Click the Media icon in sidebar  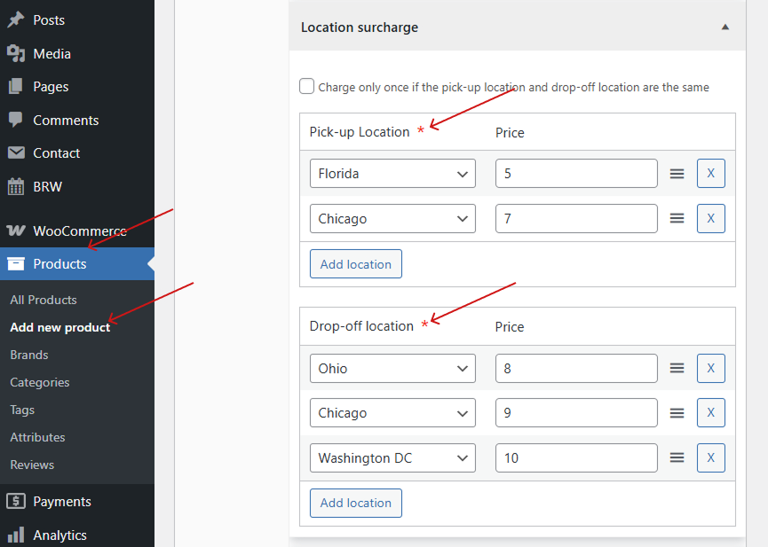pos(16,54)
